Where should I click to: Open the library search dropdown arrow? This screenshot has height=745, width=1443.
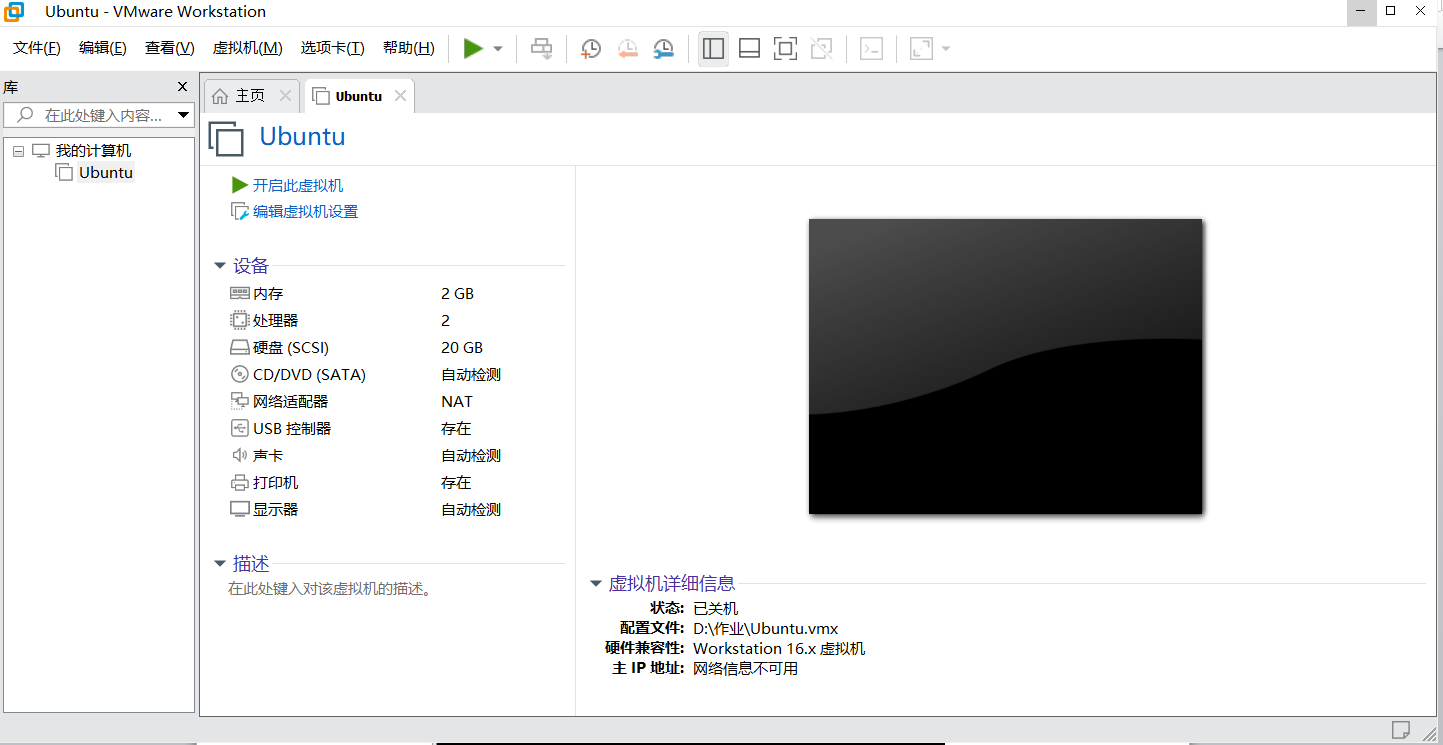coord(183,115)
